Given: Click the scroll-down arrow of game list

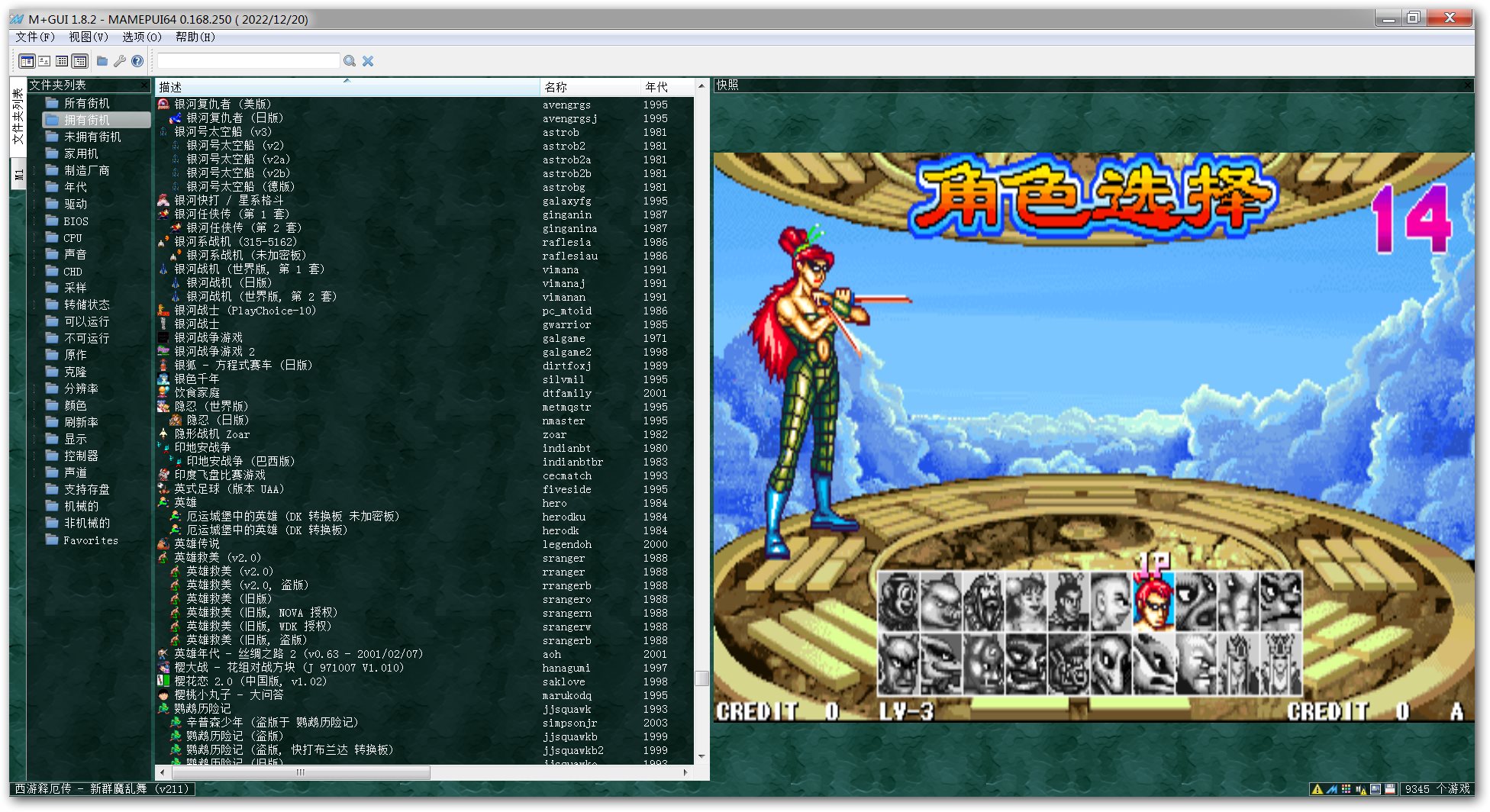Looking at the screenshot, I should 701,757.
